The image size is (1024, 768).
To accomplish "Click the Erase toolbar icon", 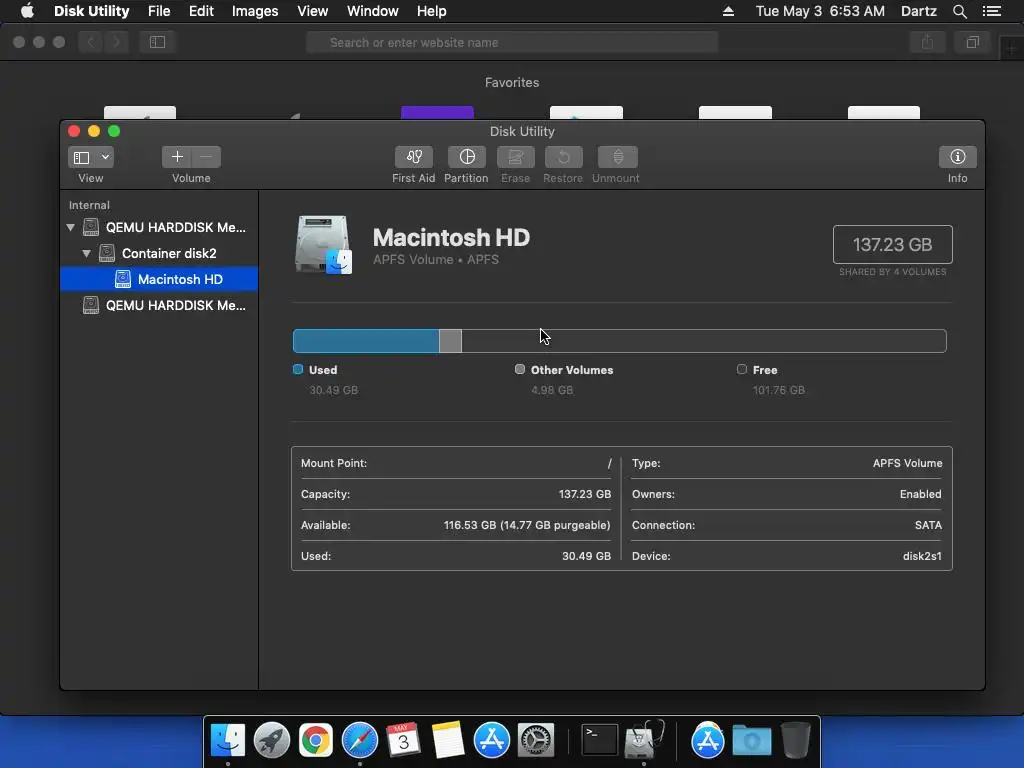I will [515, 157].
